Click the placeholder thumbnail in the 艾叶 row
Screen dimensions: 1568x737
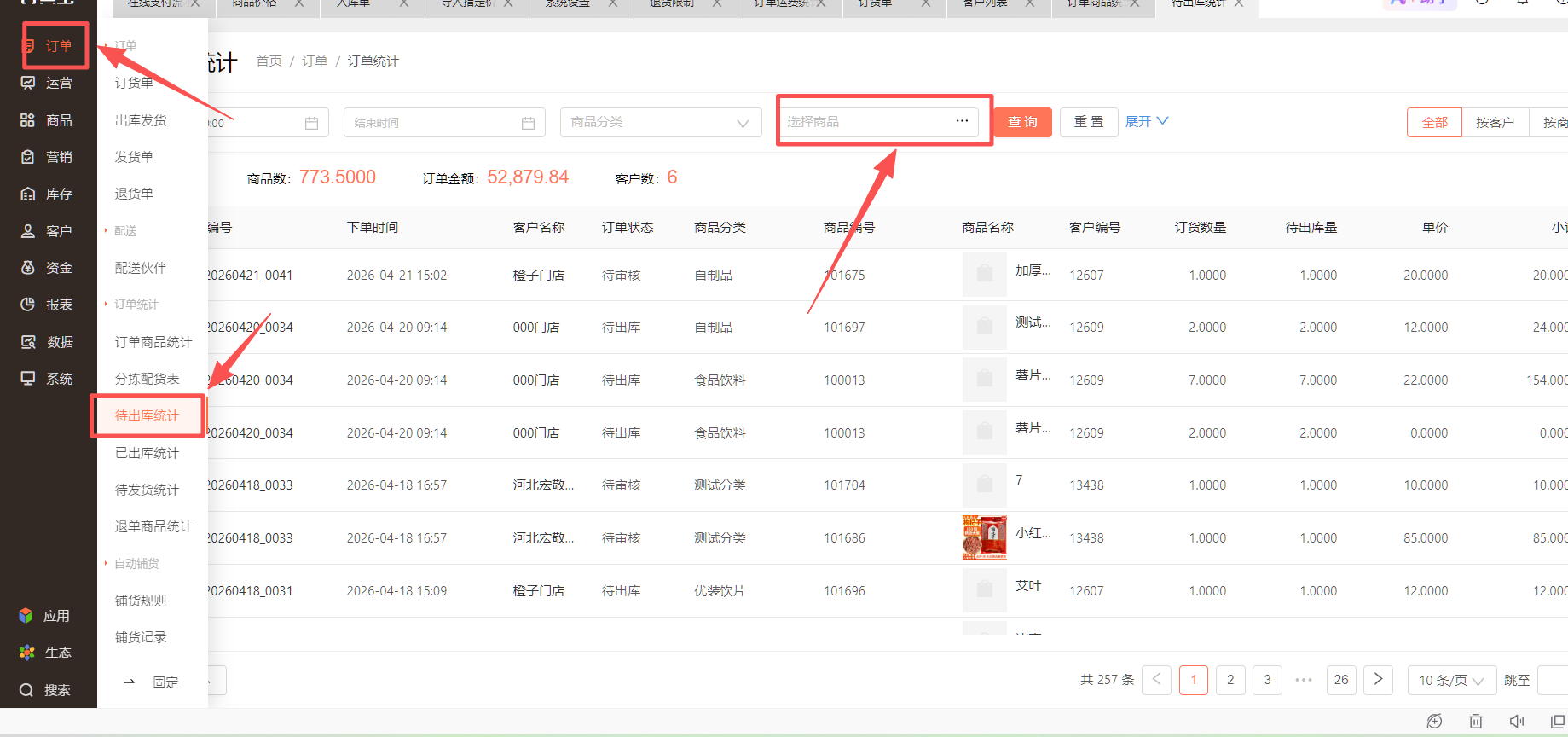tap(985, 590)
